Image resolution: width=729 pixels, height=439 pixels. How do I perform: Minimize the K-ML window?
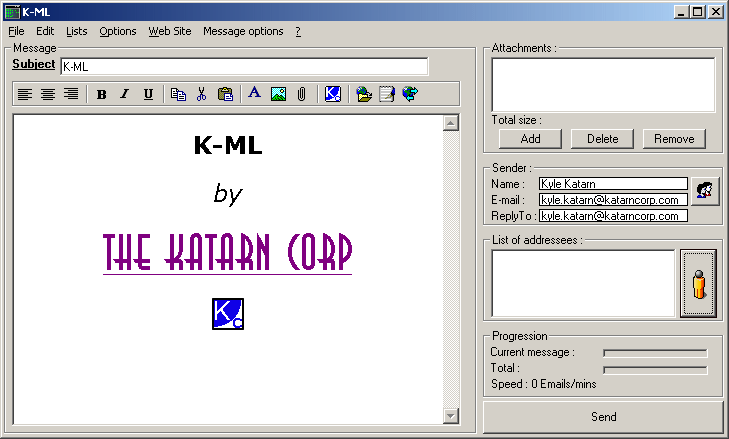pos(681,12)
